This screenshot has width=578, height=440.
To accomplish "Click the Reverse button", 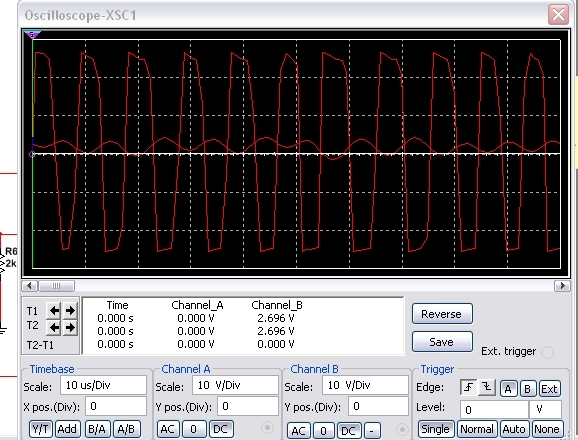I will 442,314.
